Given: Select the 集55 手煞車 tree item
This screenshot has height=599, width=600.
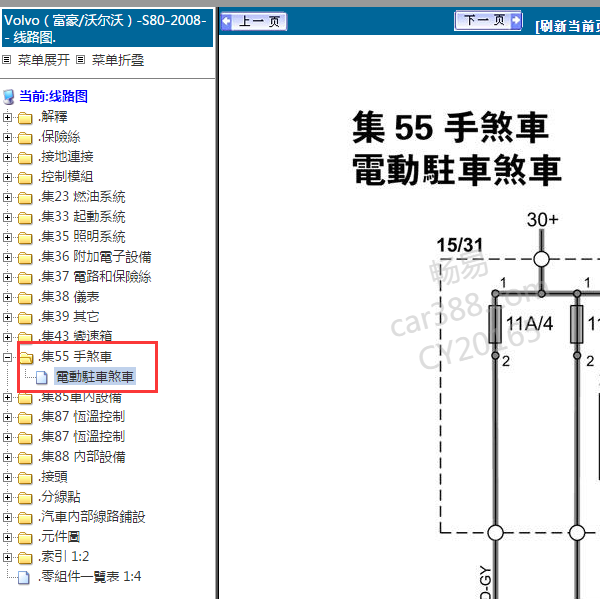Looking at the screenshot, I should tap(75, 357).
